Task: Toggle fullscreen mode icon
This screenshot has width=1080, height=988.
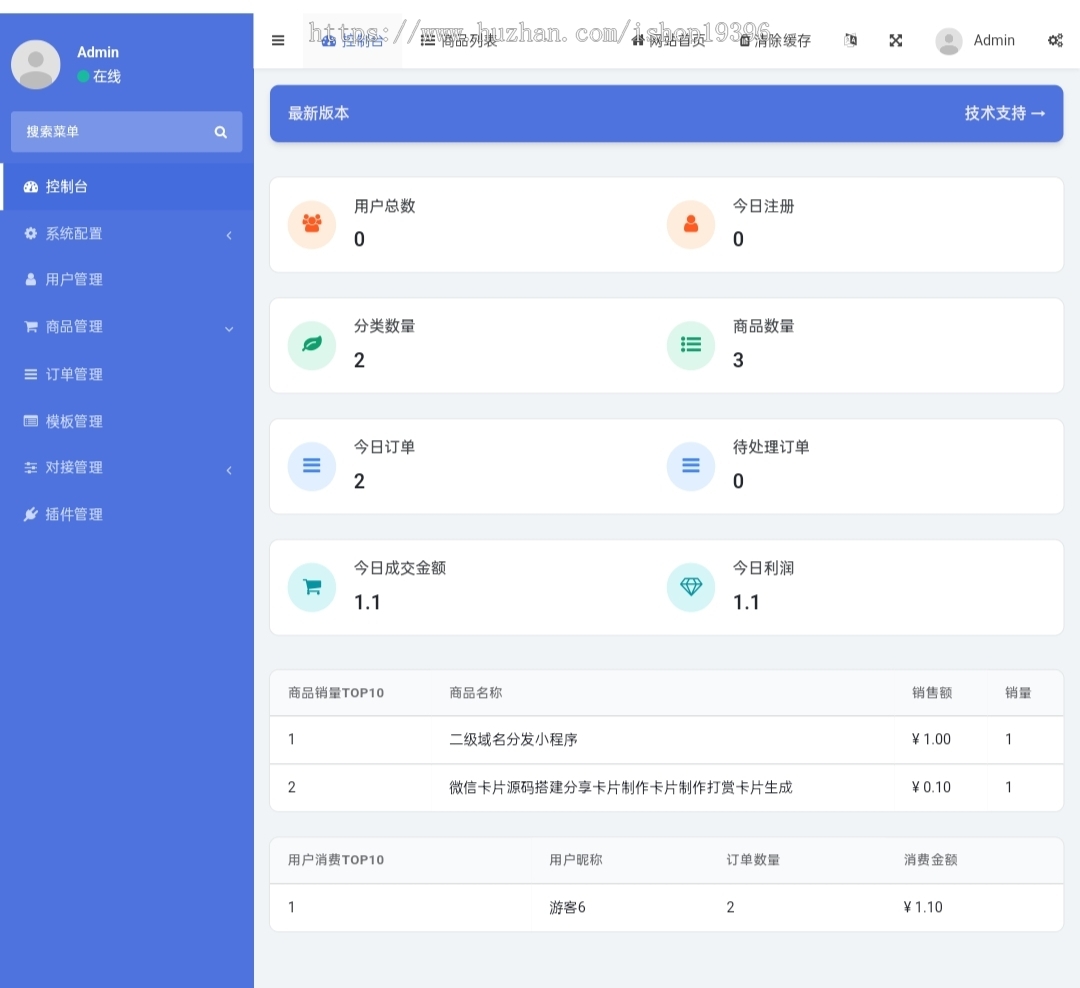Action: pos(895,41)
